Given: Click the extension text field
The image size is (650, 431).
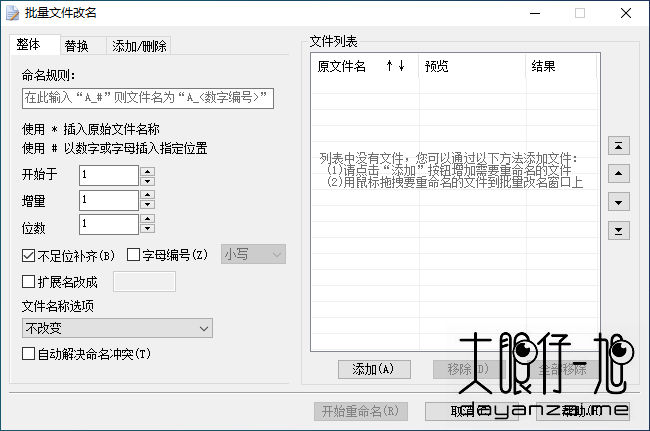Looking at the screenshot, I should tap(144, 281).
